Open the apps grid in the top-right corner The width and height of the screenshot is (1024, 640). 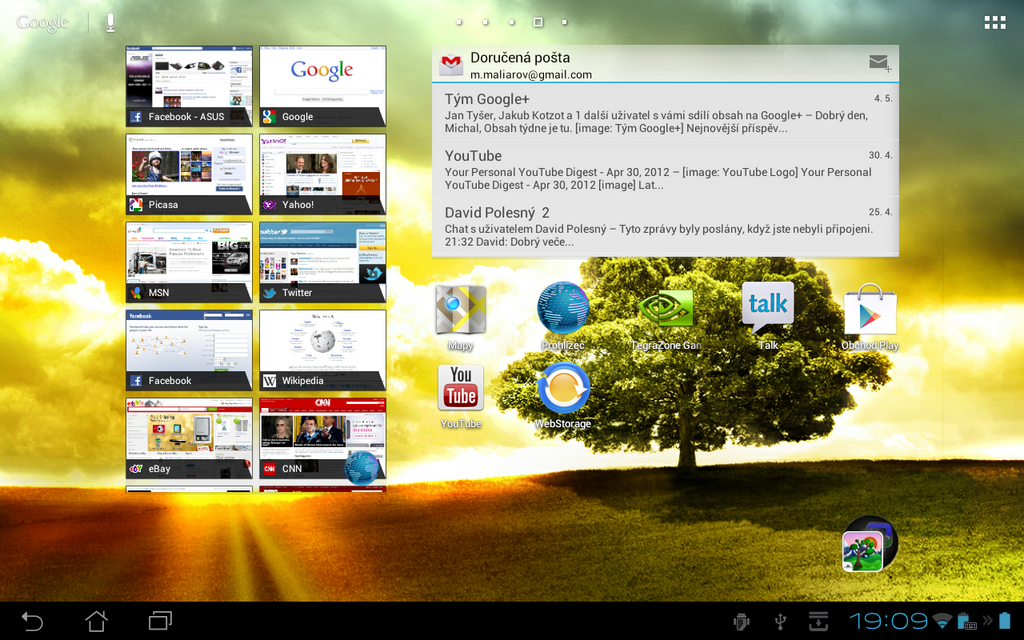pyautogui.click(x=994, y=20)
